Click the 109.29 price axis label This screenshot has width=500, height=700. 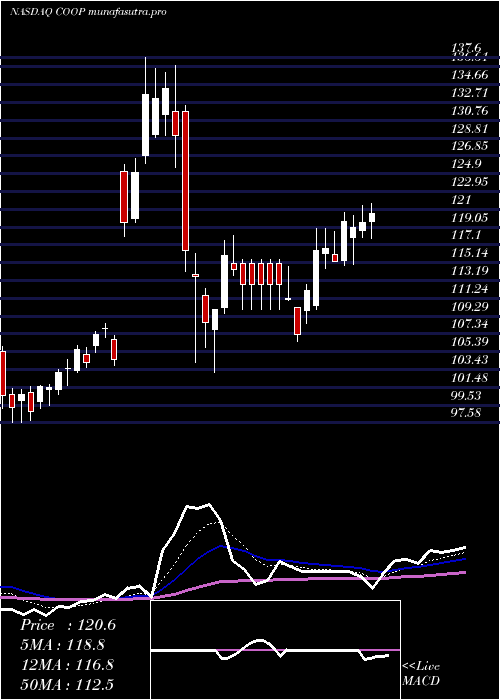[x=470, y=306]
